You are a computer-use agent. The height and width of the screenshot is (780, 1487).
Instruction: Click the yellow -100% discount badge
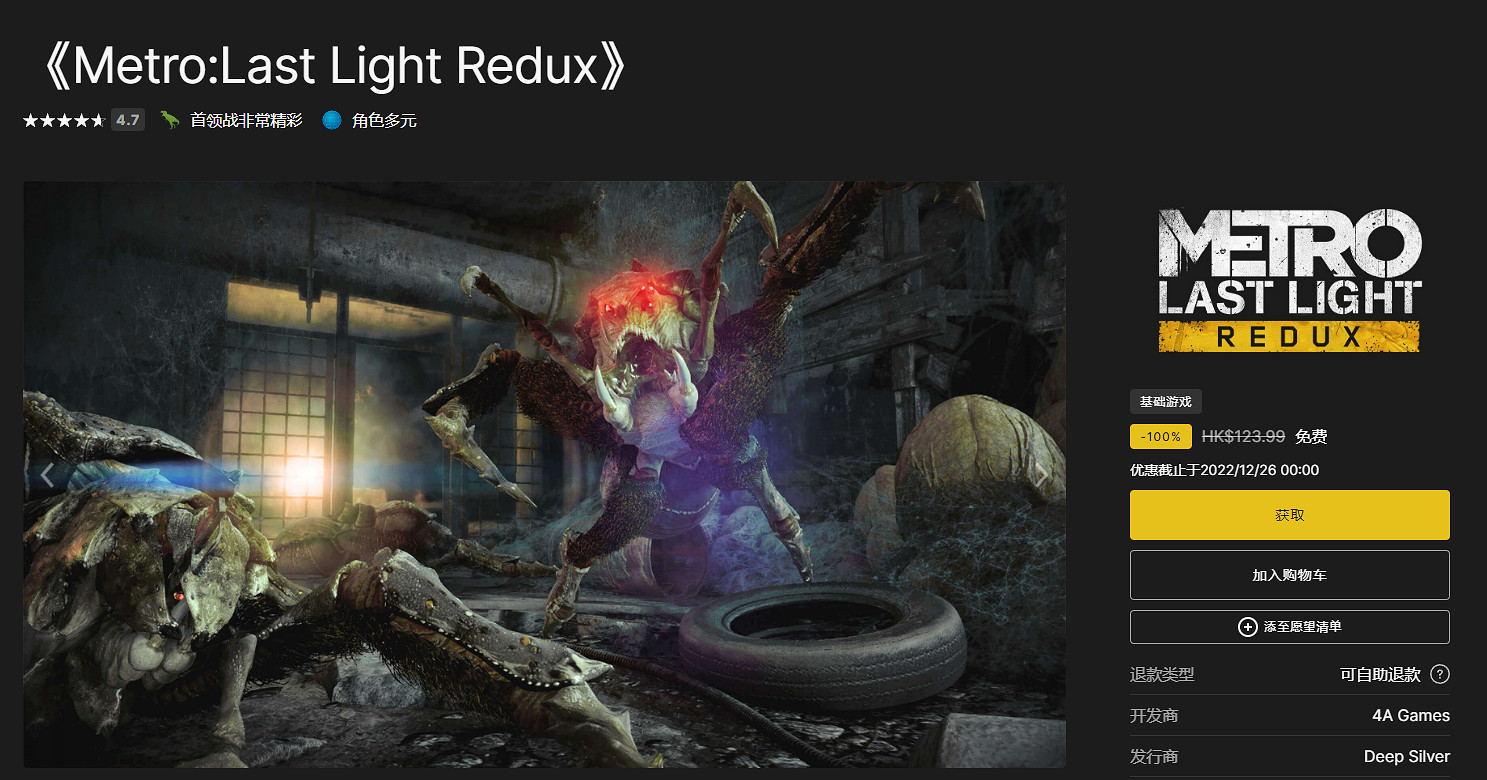coord(1160,437)
